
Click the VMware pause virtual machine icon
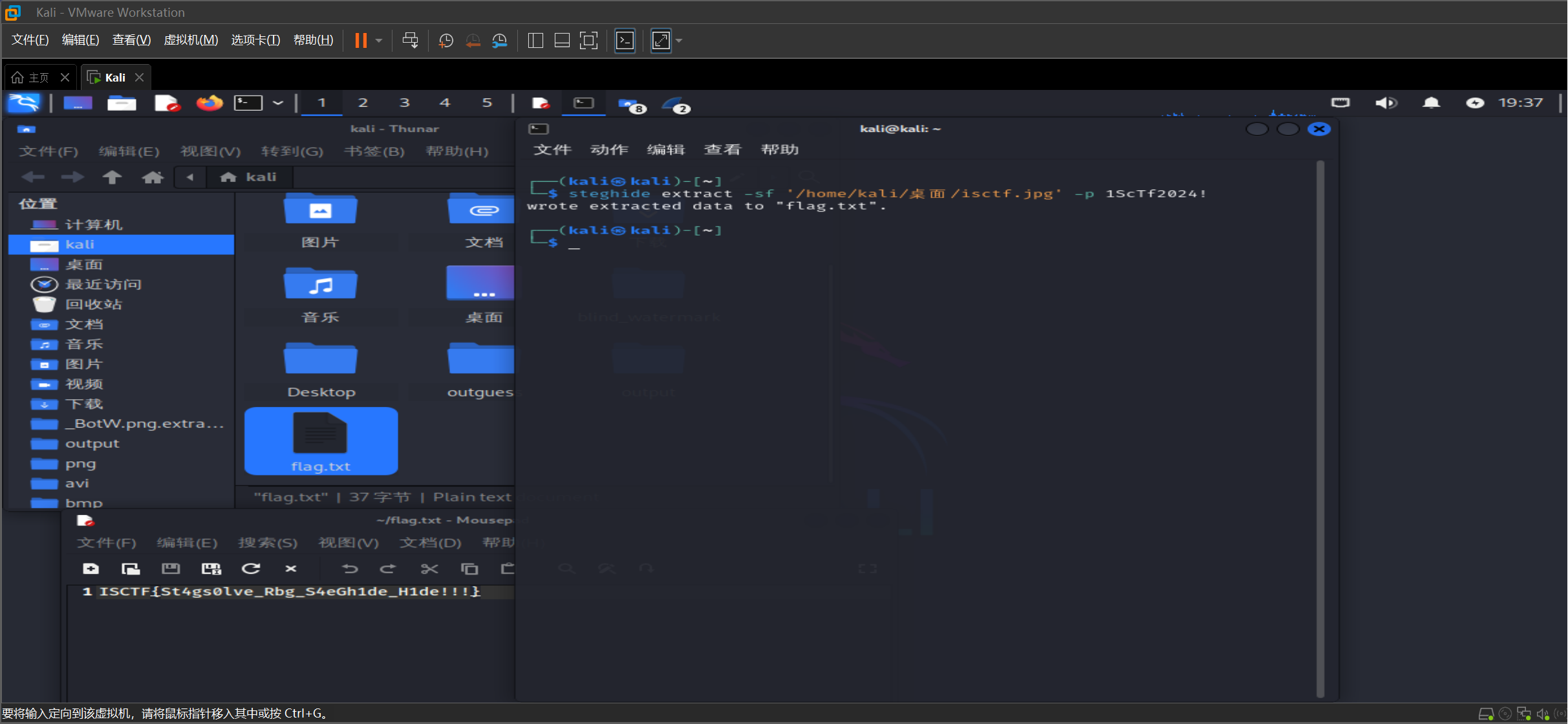(x=361, y=41)
